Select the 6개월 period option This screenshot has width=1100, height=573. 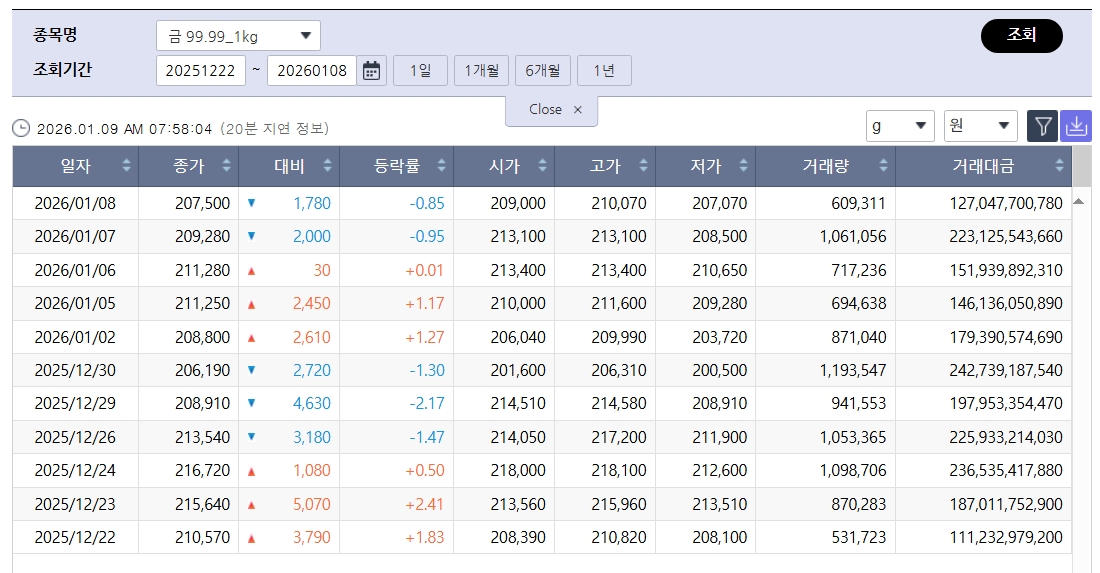(x=543, y=71)
